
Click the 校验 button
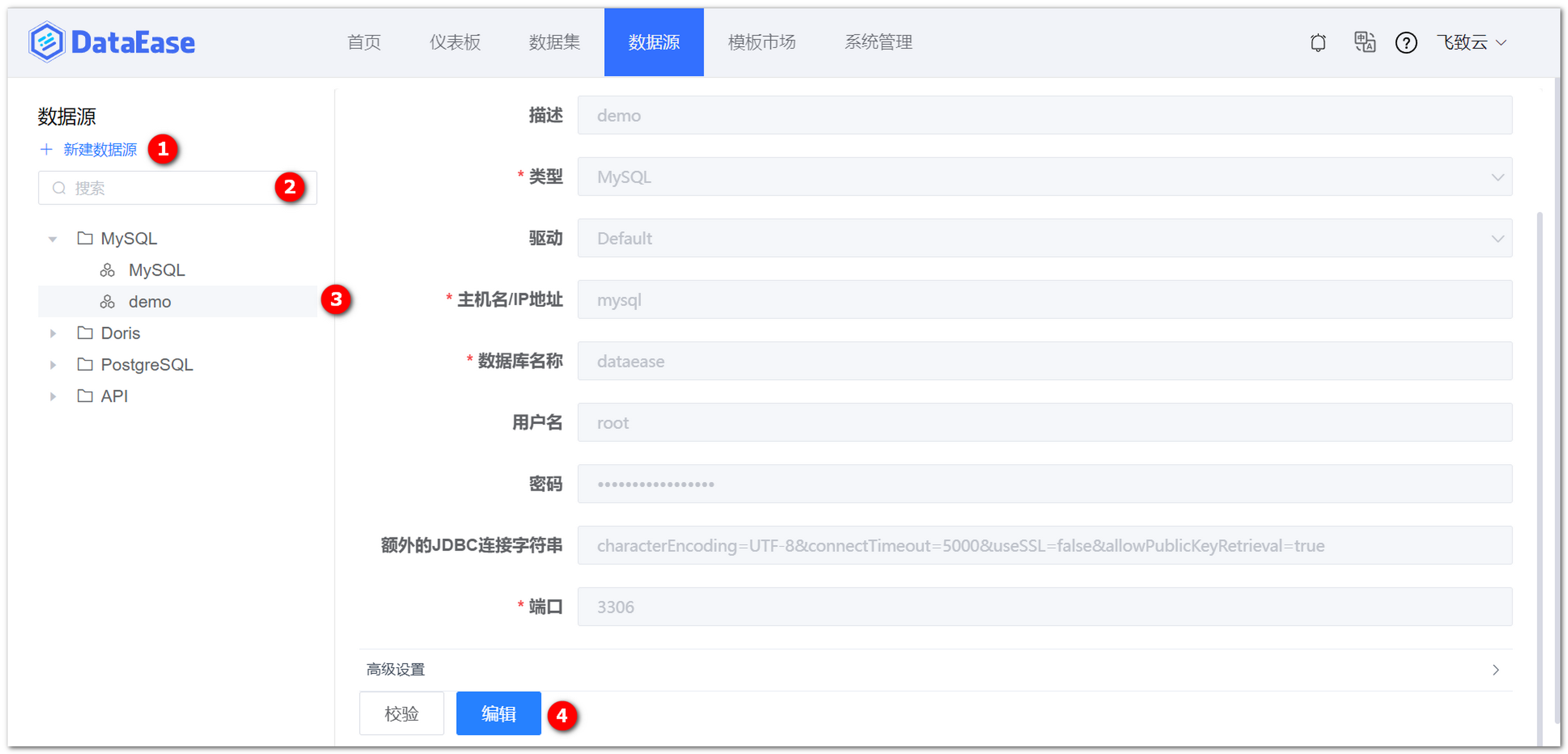click(401, 713)
